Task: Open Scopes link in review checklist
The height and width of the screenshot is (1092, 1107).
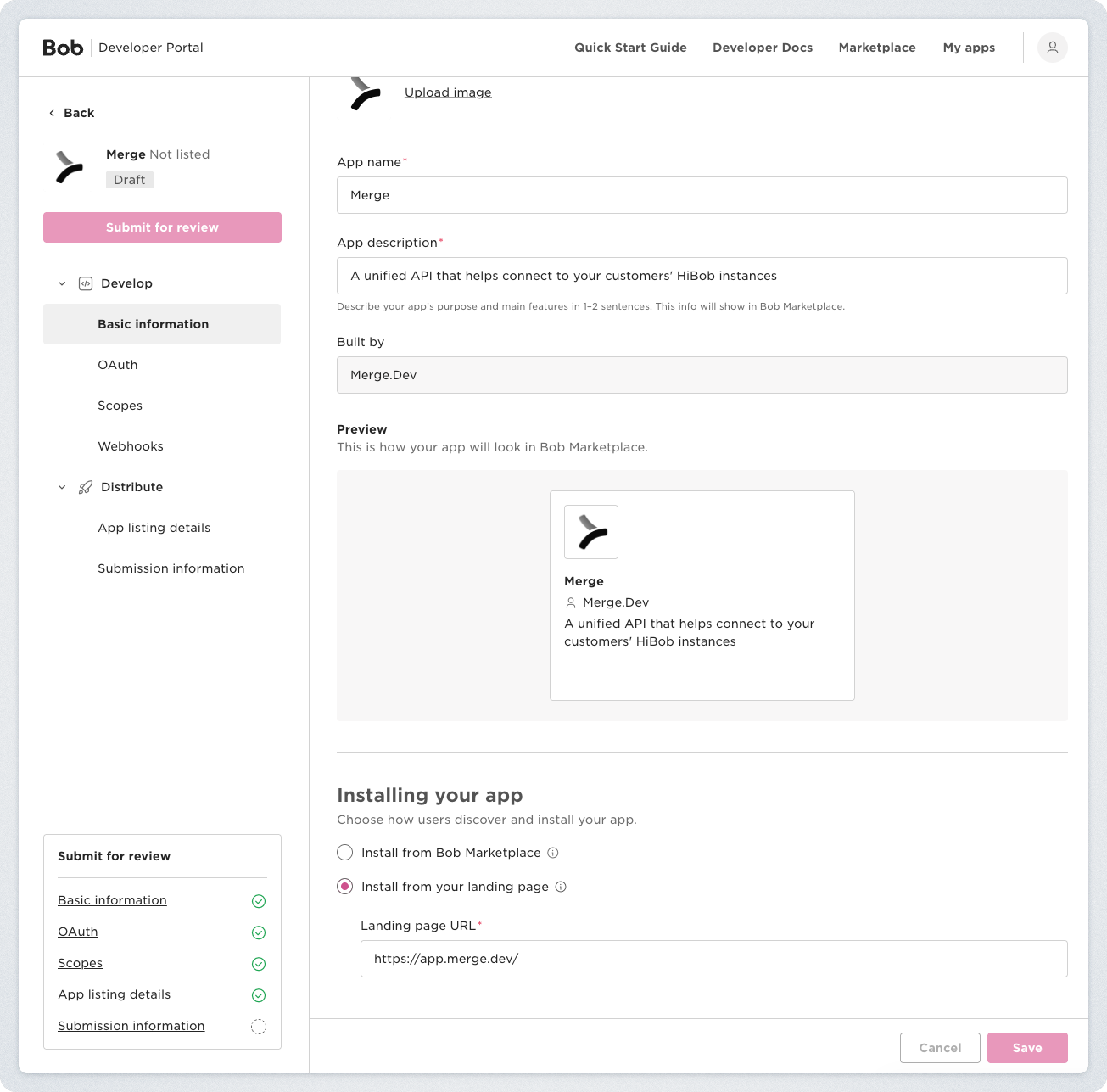Action: [80, 963]
